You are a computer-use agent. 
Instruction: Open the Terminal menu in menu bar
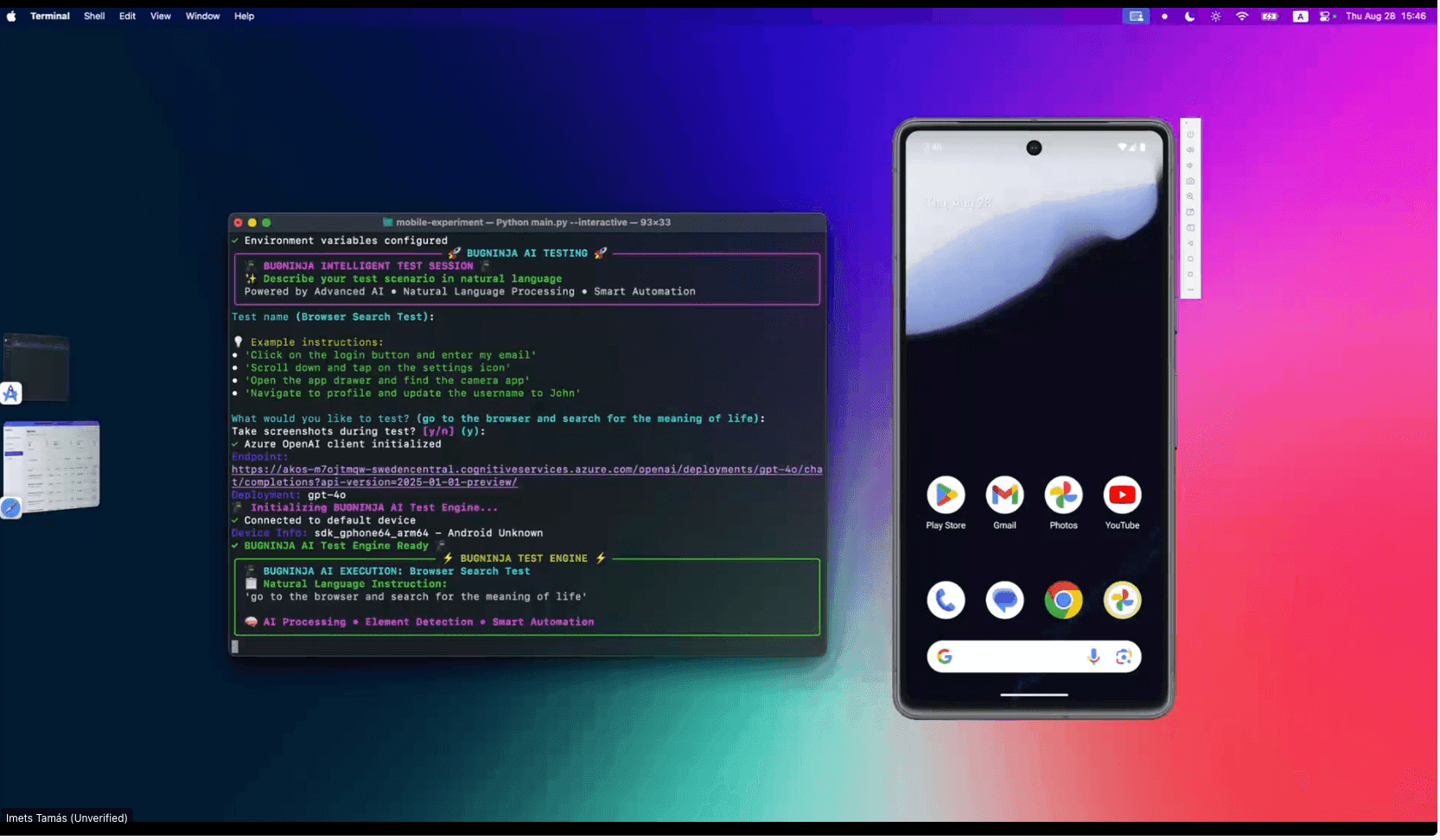[50, 16]
